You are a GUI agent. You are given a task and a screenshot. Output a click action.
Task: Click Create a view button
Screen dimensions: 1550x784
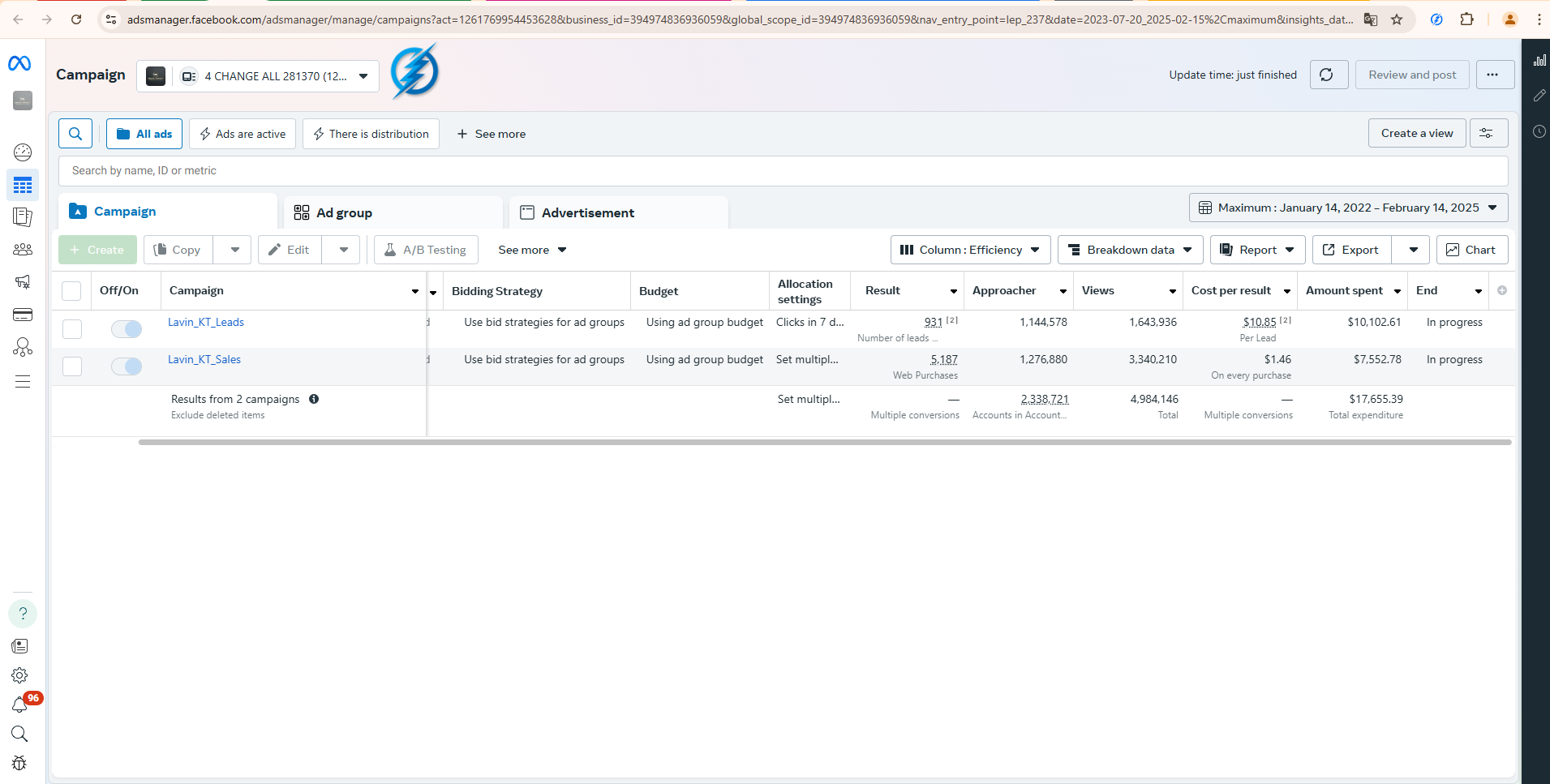click(1417, 133)
